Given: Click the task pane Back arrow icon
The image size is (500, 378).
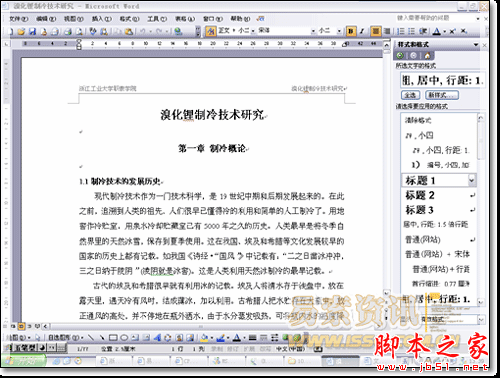Looking at the screenshot, I should [x=400, y=55].
